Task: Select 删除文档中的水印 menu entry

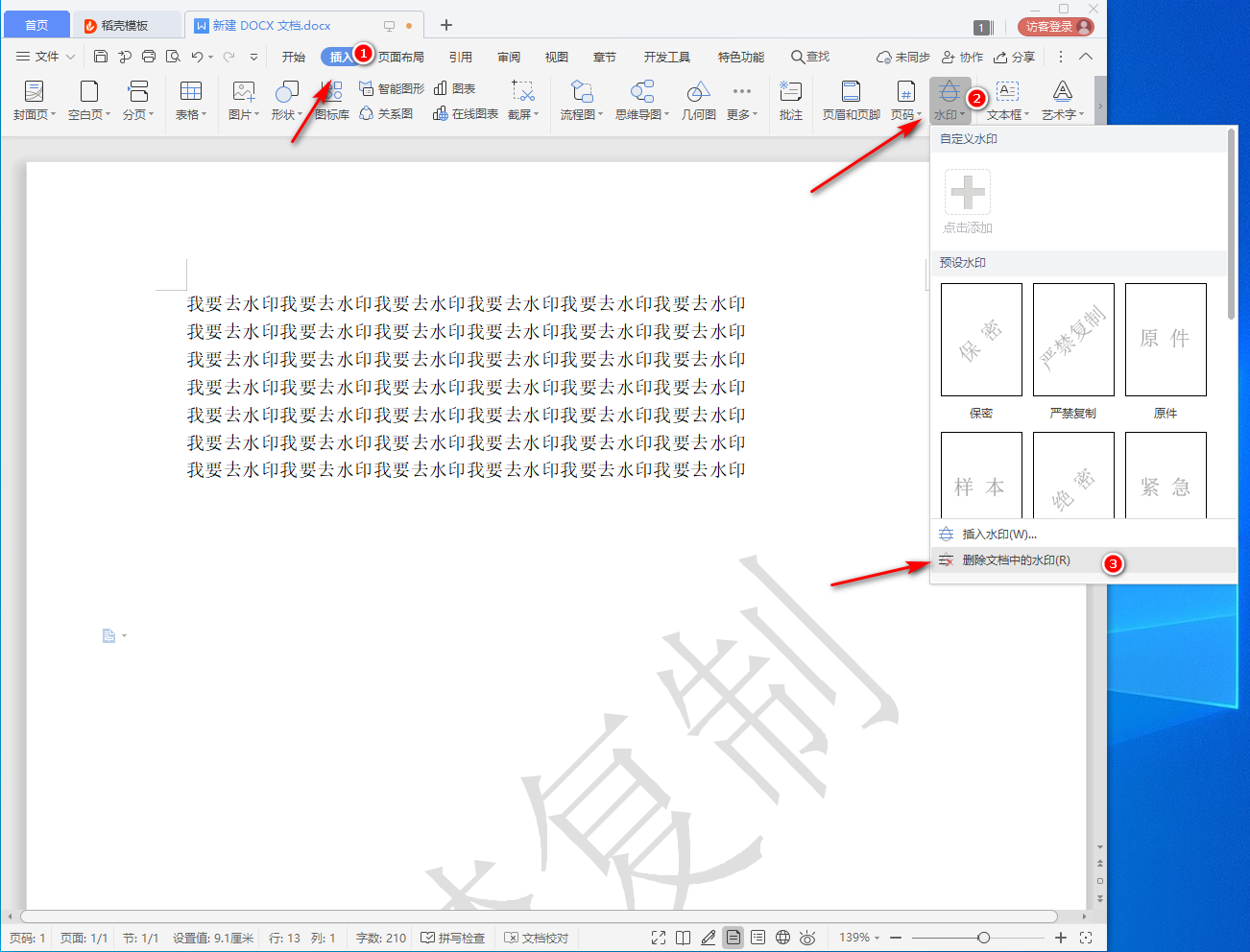Action: [x=1016, y=560]
